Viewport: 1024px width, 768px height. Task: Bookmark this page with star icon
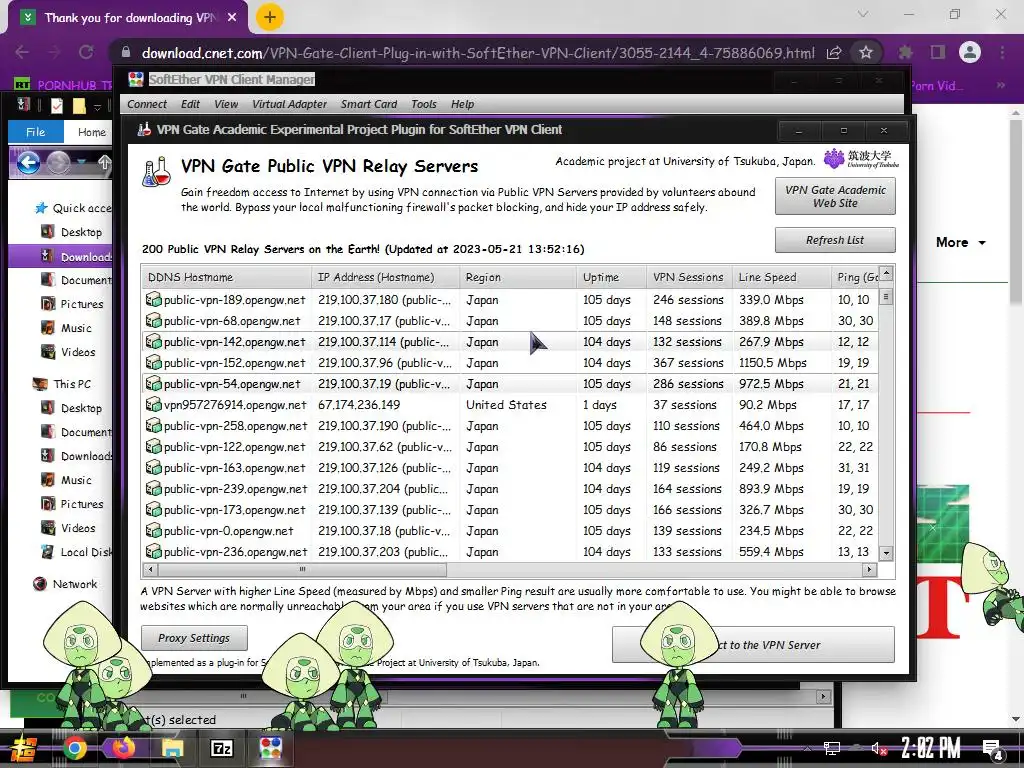coord(866,52)
